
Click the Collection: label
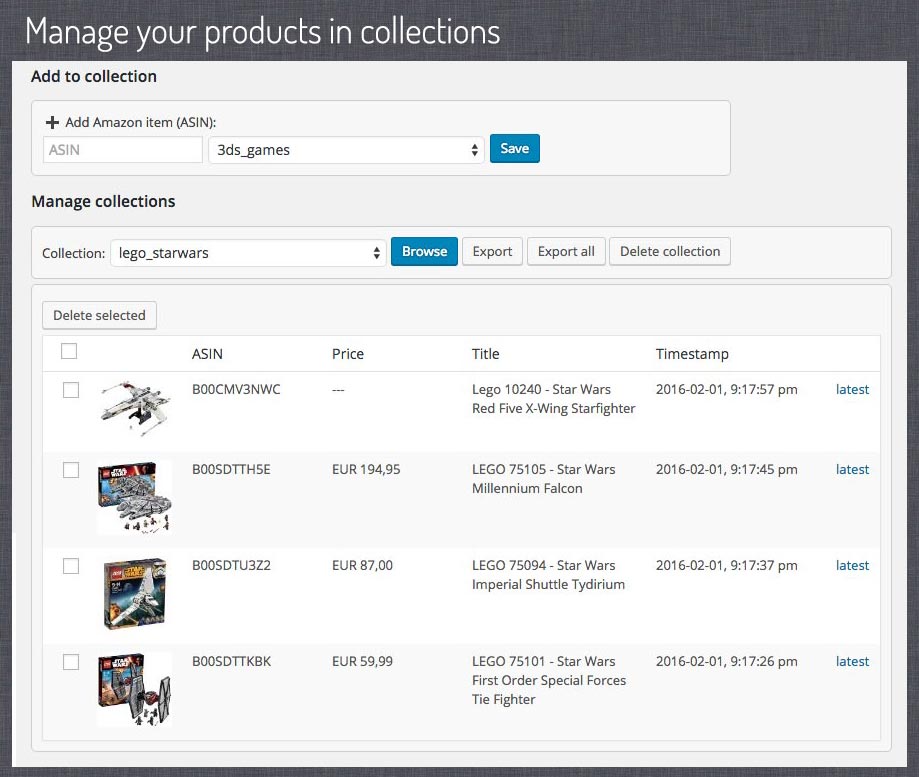tap(73, 253)
